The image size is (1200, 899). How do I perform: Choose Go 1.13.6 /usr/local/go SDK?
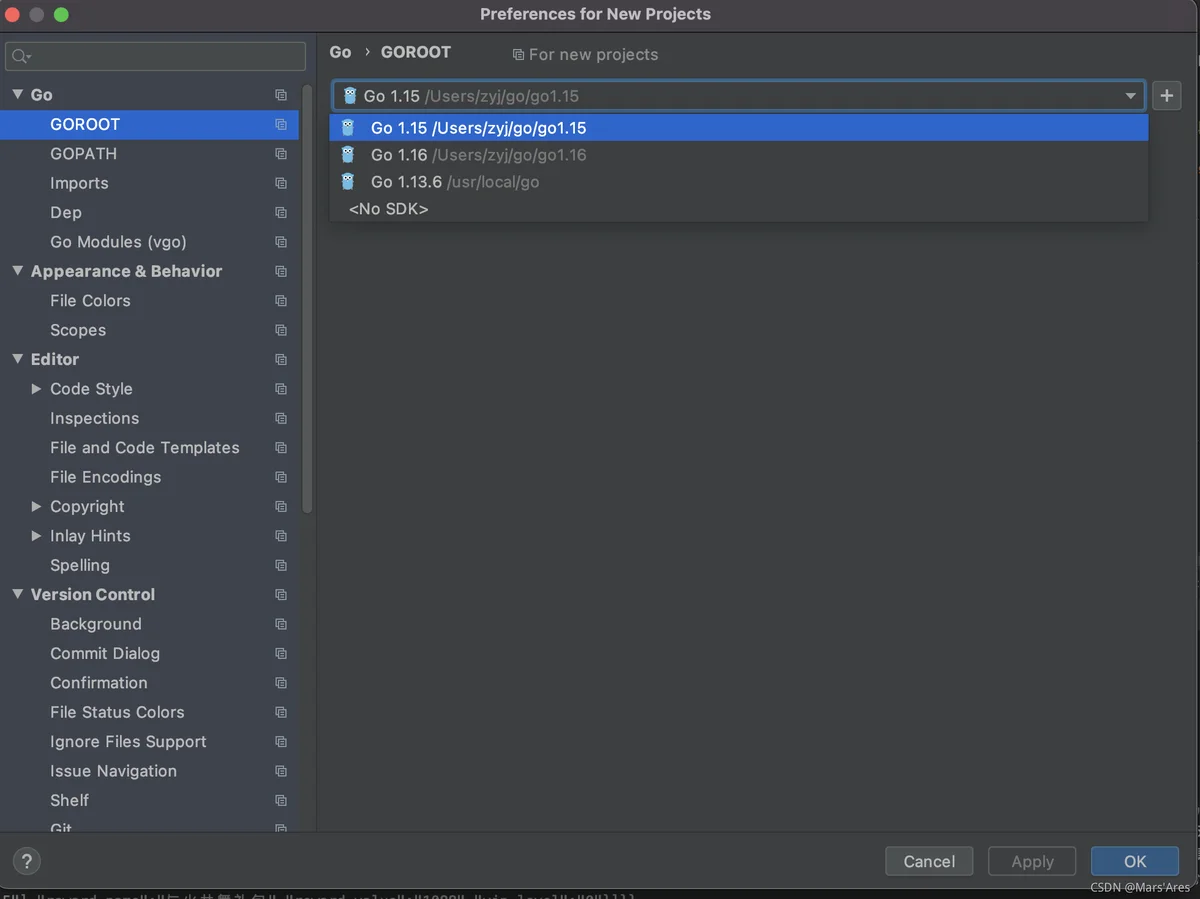click(x=739, y=181)
